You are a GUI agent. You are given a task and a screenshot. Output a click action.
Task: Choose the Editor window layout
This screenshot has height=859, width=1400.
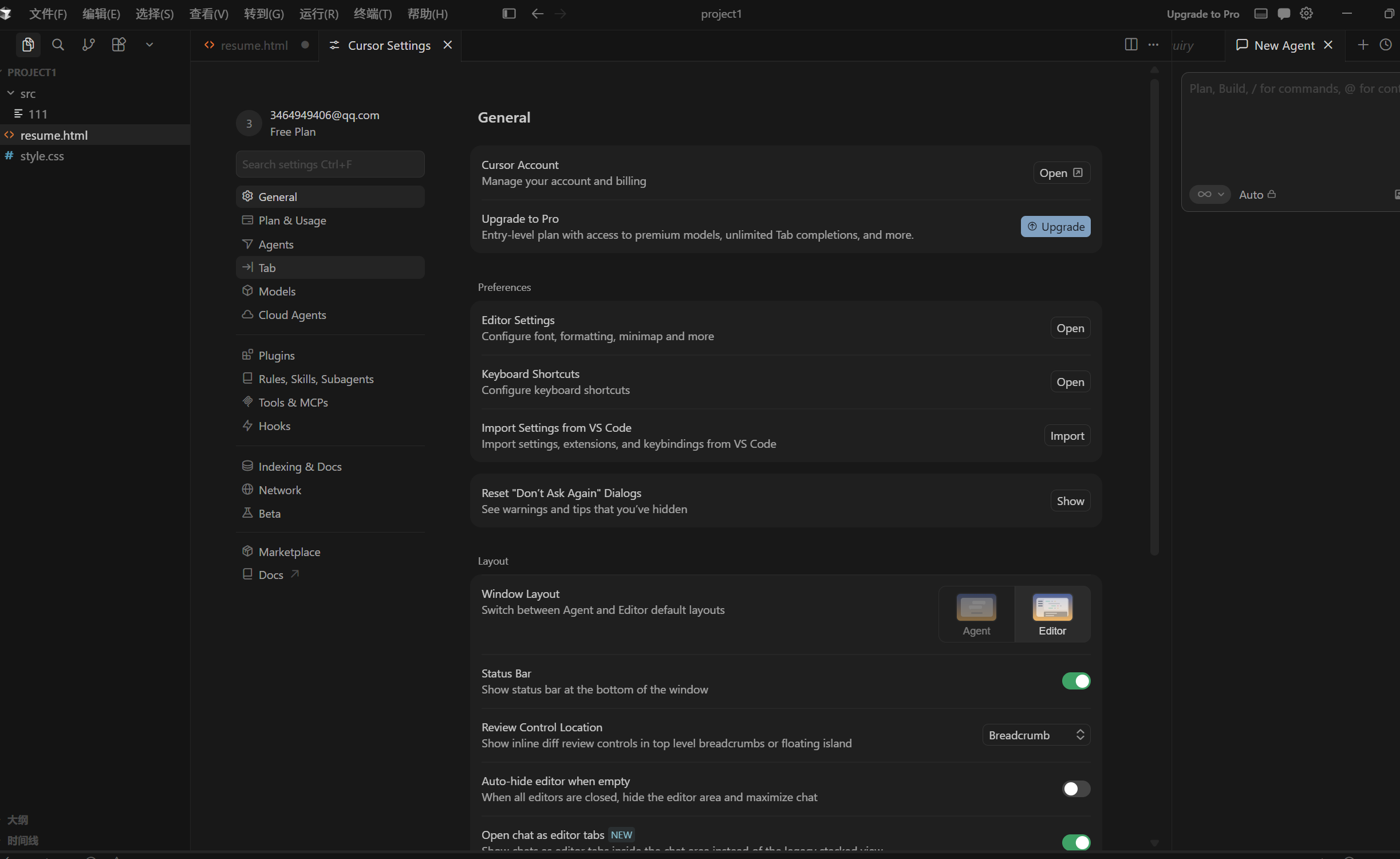coord(1052,614)
